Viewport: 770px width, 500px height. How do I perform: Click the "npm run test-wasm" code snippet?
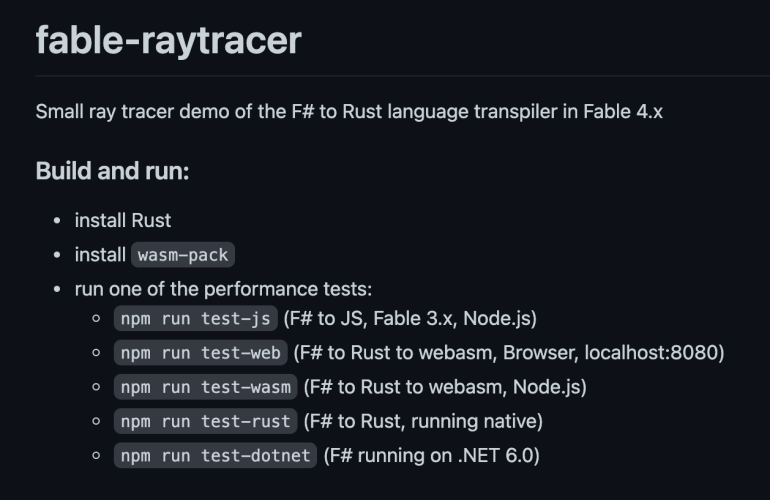point(206,386)
